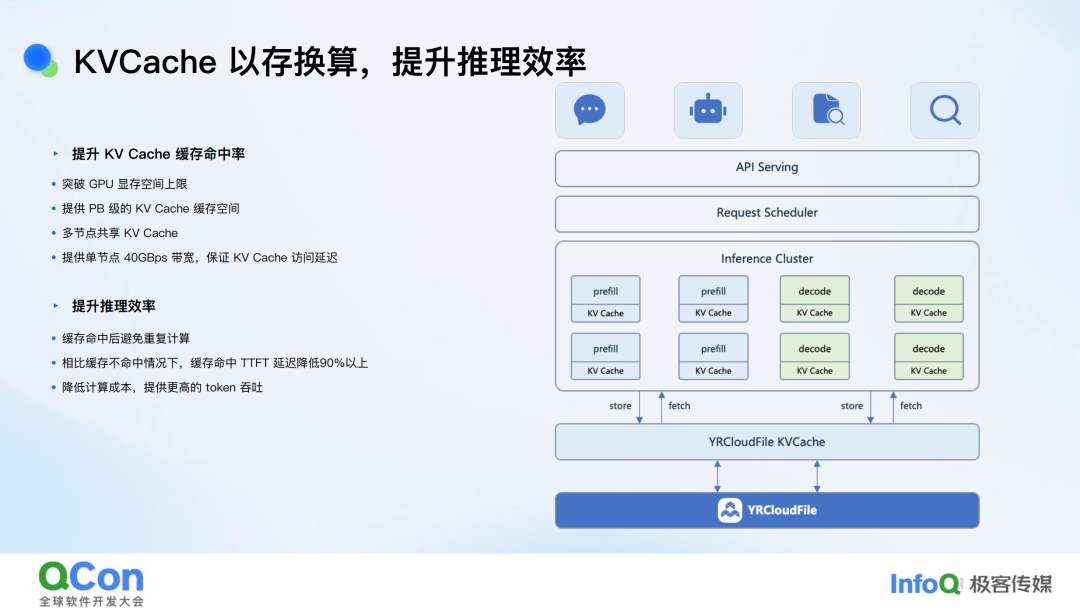The image size is (1080, 614).
Task: Select the Request Scheduler box
Action: click(767, 214)
